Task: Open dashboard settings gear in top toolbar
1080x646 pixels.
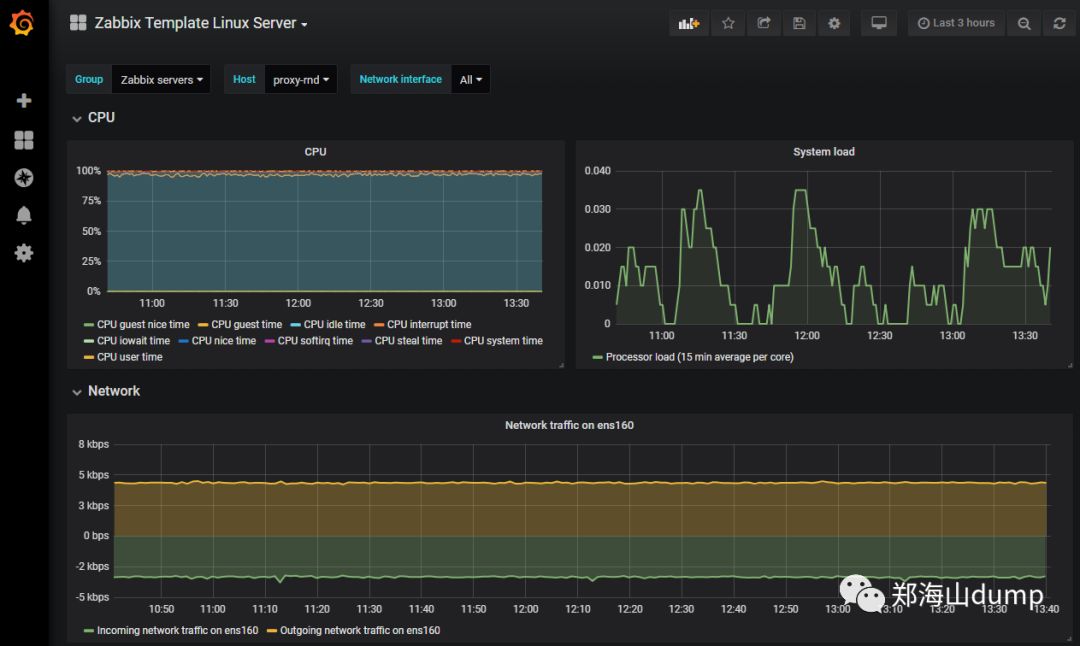Action: pos(834,23)
